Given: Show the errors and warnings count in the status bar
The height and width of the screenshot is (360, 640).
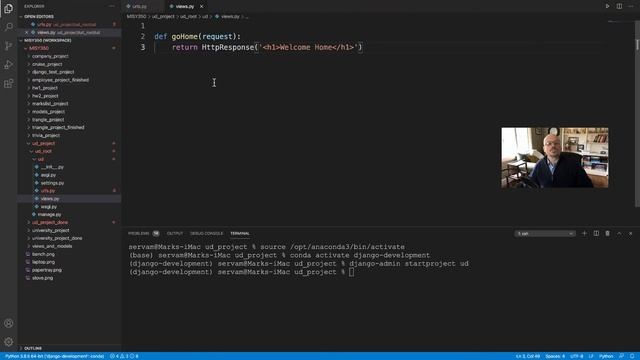Looking at the screenshot, I should 124,356.
